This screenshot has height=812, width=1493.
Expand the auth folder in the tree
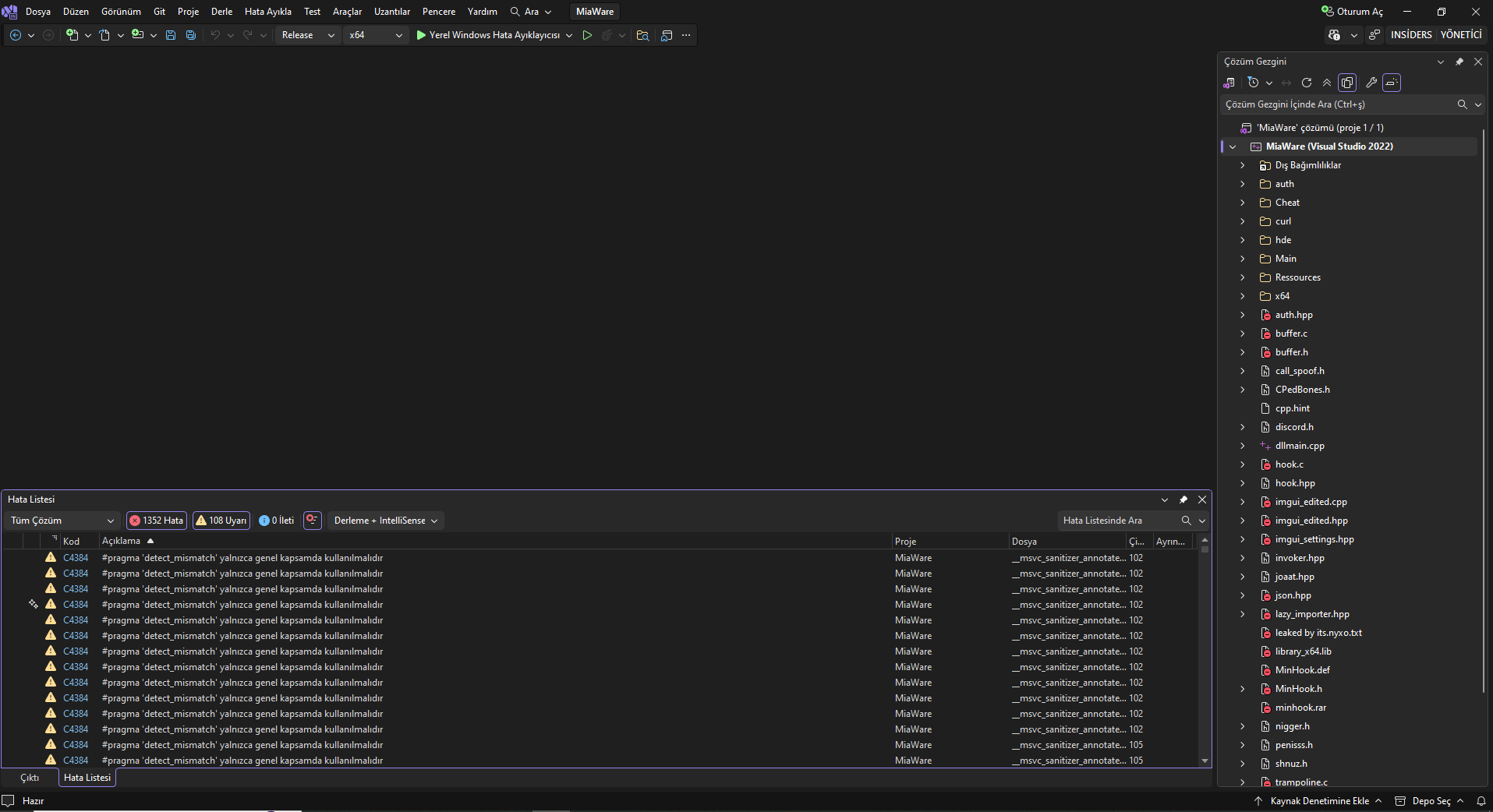click(x=1243, y=184)
